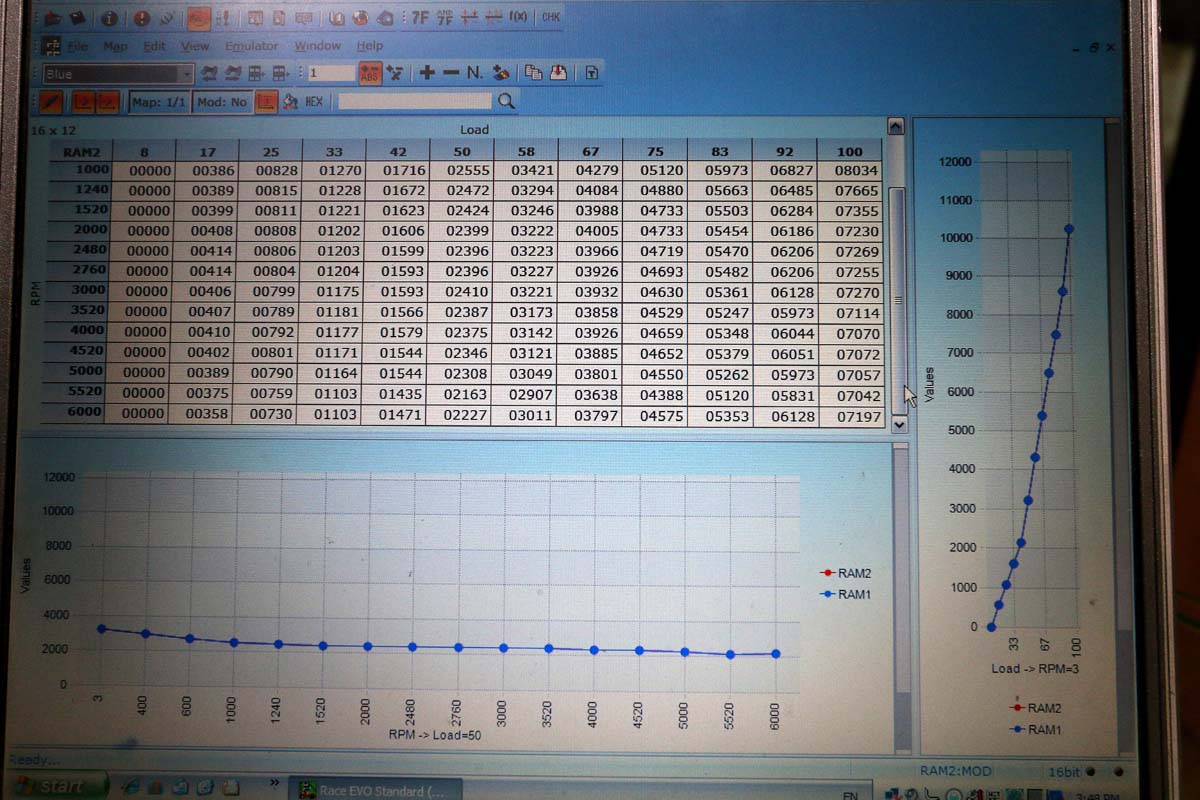
Task: Click the CHK checksum button
Action: click(x=550, y=17)
